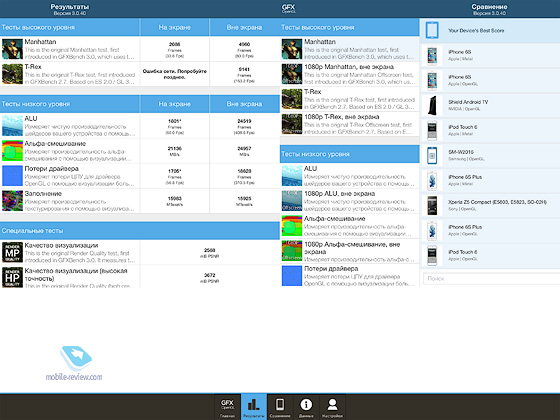560x420 pixels.
Task: Click the Заполнение on-screen value 15983
Action: 174,201
